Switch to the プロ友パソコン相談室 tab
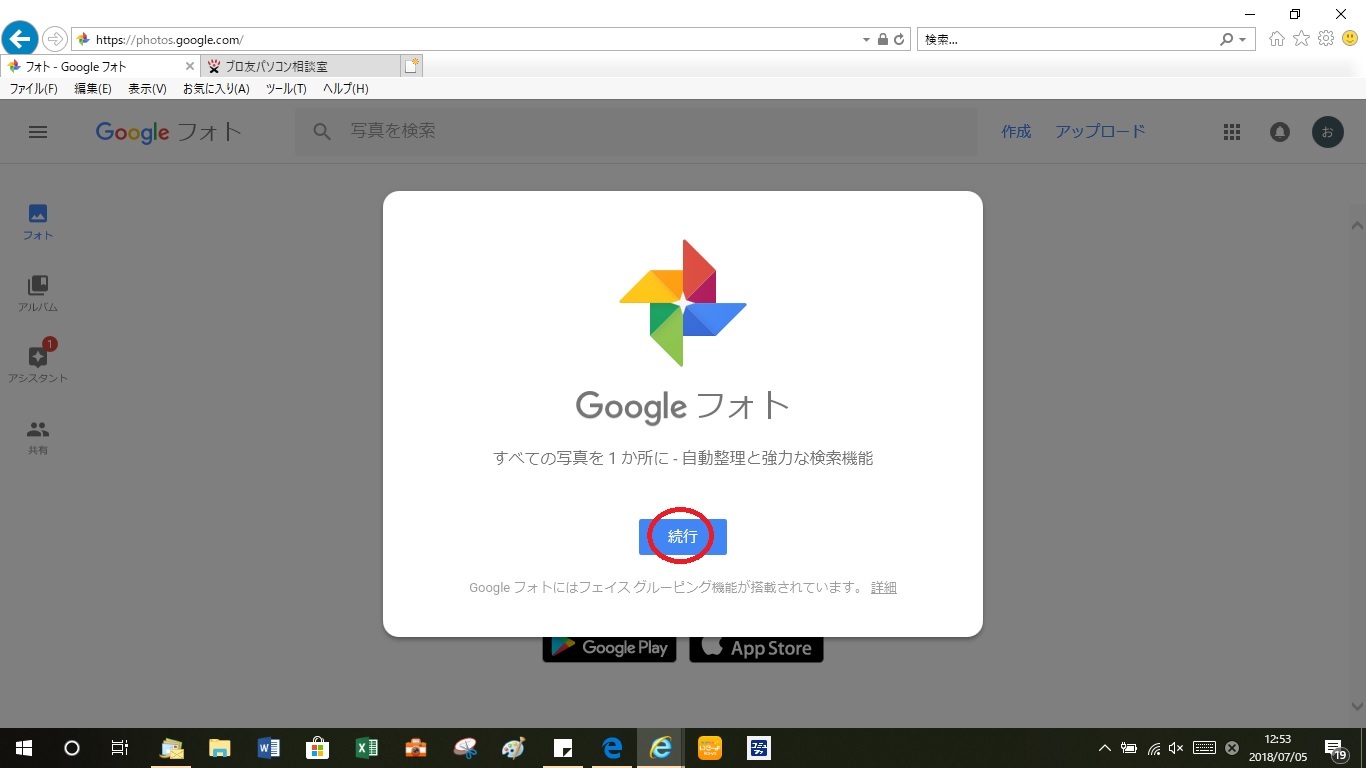This screenshot has width=1366, height=768. [x=299, y=67]
